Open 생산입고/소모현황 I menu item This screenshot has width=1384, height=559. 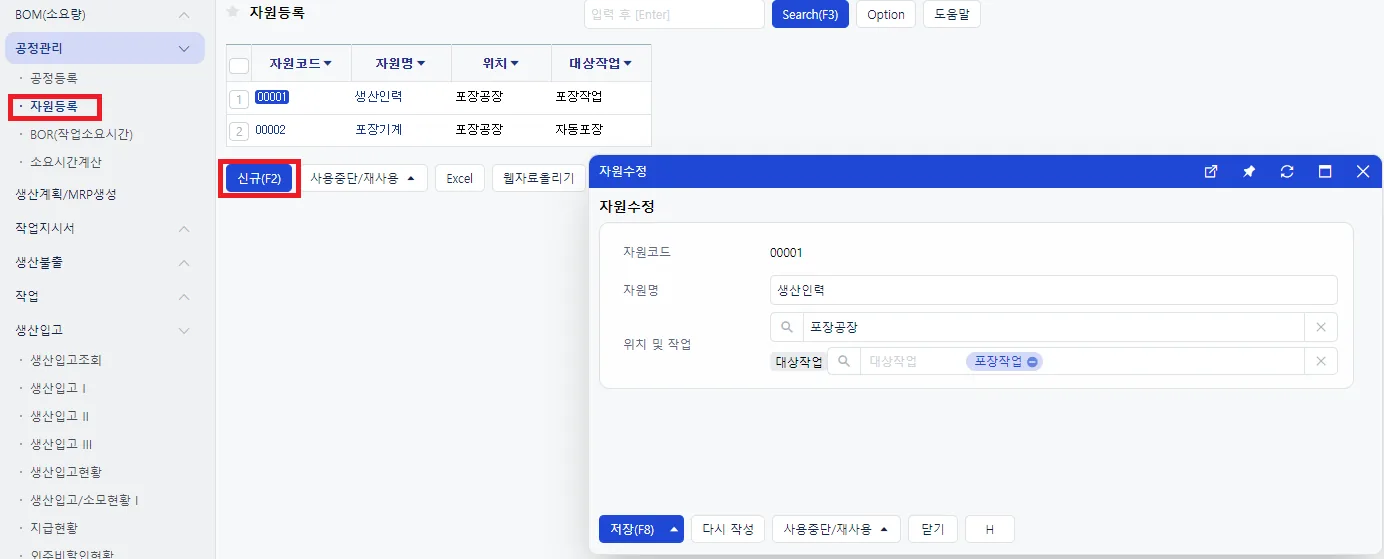click(x=85, y=500)
